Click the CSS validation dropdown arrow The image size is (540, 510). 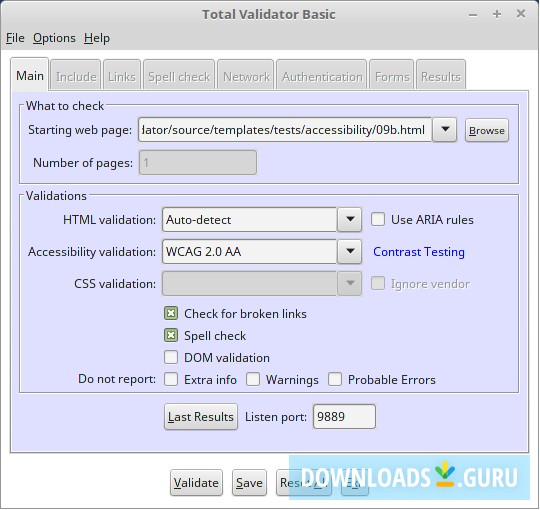tap(350, 283)
